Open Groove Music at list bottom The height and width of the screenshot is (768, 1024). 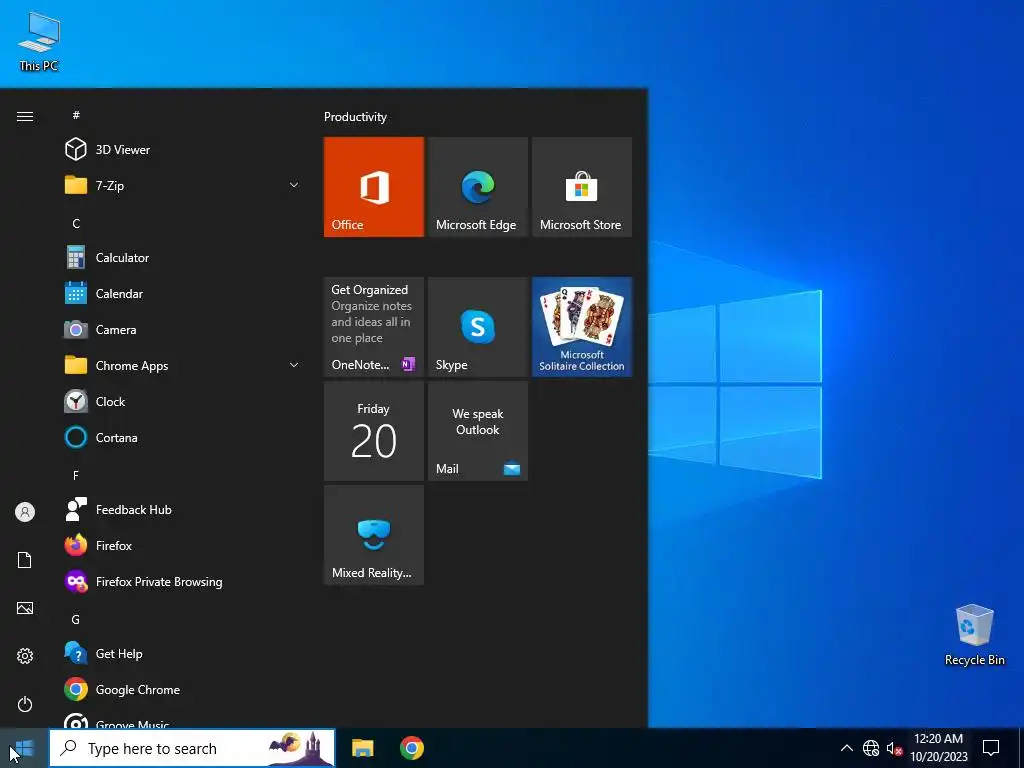click(x=183, y=719)
